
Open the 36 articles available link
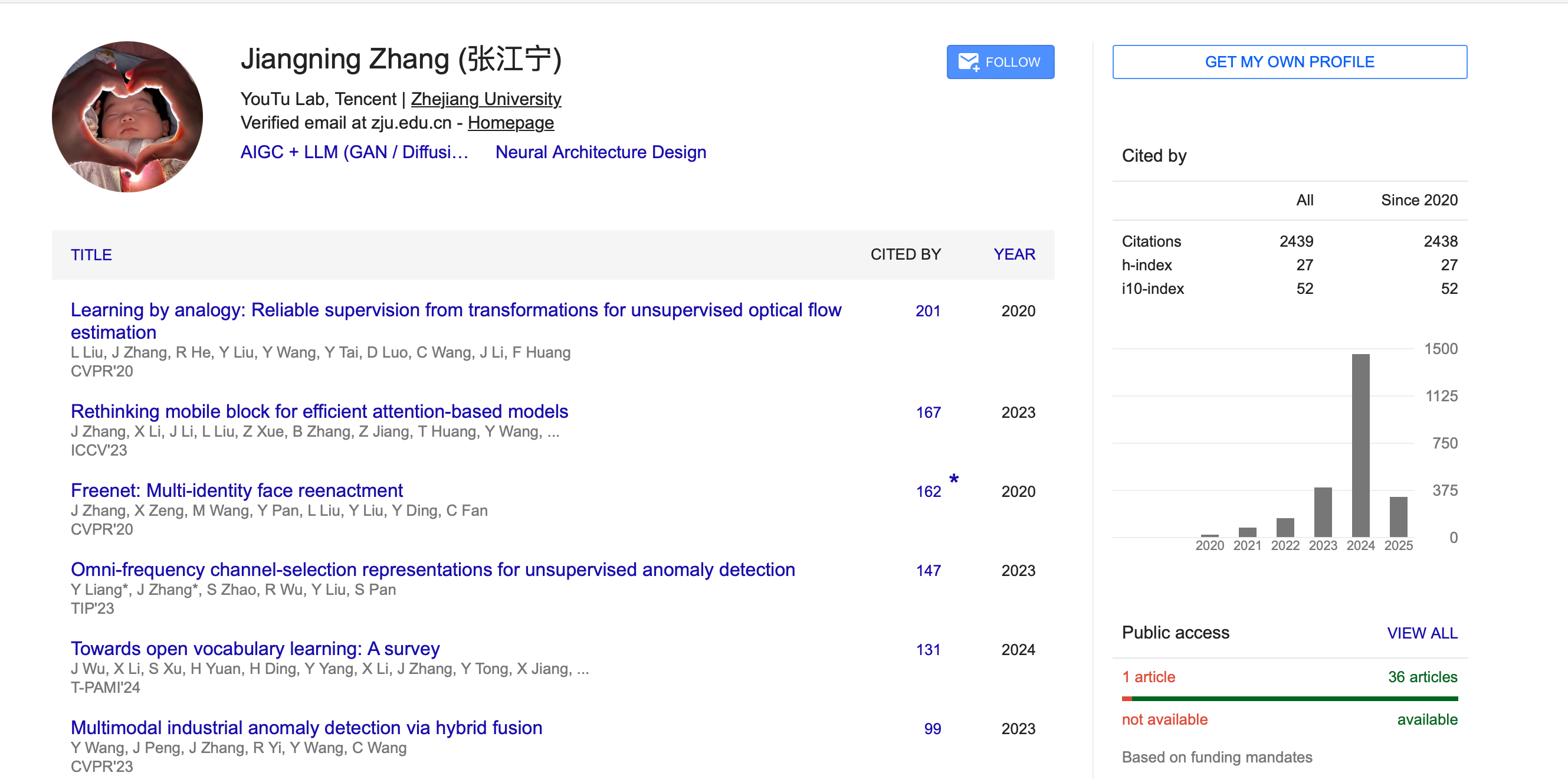tap(1422, 677)
